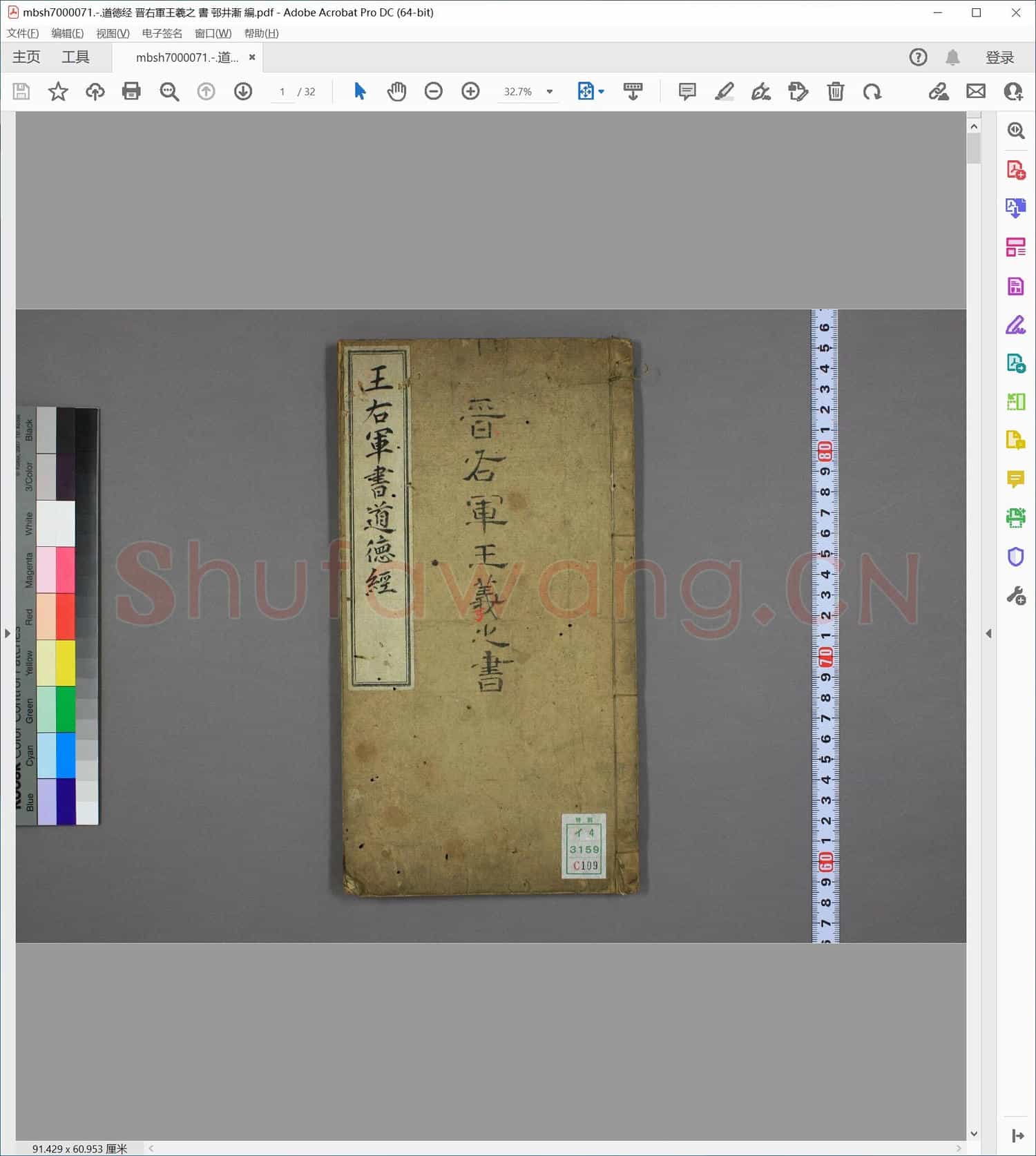Switch to the 工具 tools tab
The width and height of the screenshot is (1036, 1156).
pyautogui.click(x=75, y=57)
